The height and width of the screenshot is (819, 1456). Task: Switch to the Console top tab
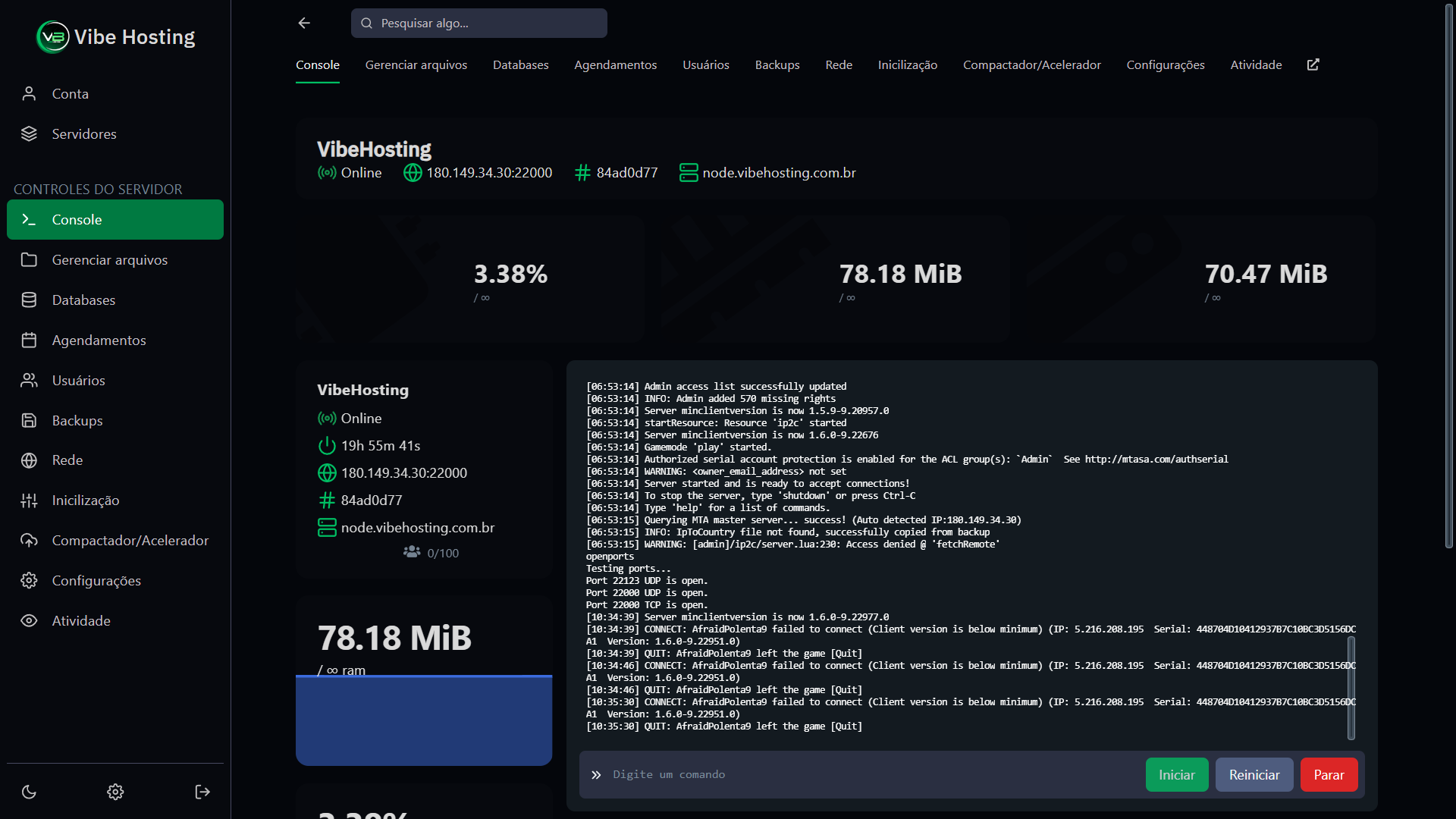(x=318, y=65)
